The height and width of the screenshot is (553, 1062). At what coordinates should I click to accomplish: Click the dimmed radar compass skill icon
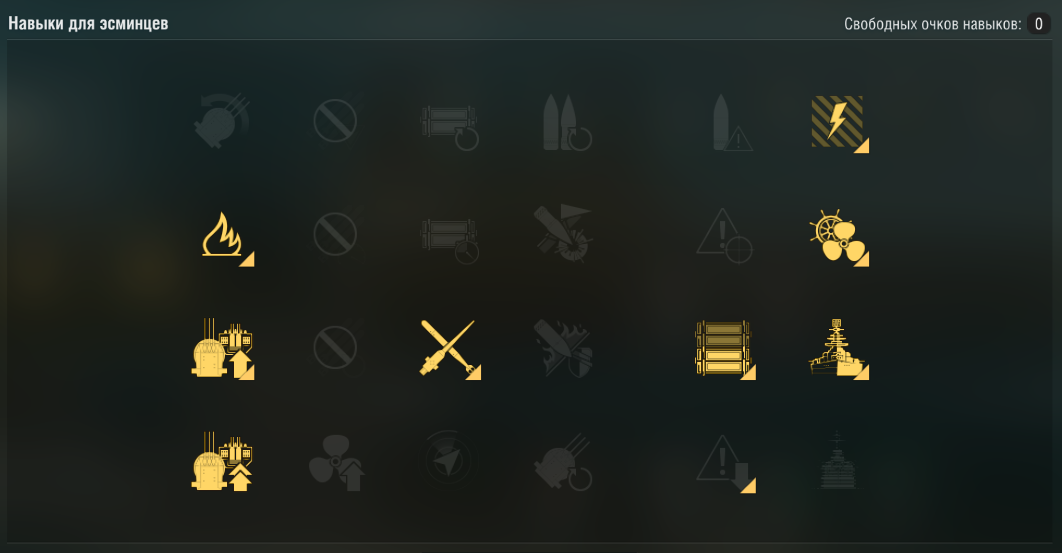click(449, 460)
